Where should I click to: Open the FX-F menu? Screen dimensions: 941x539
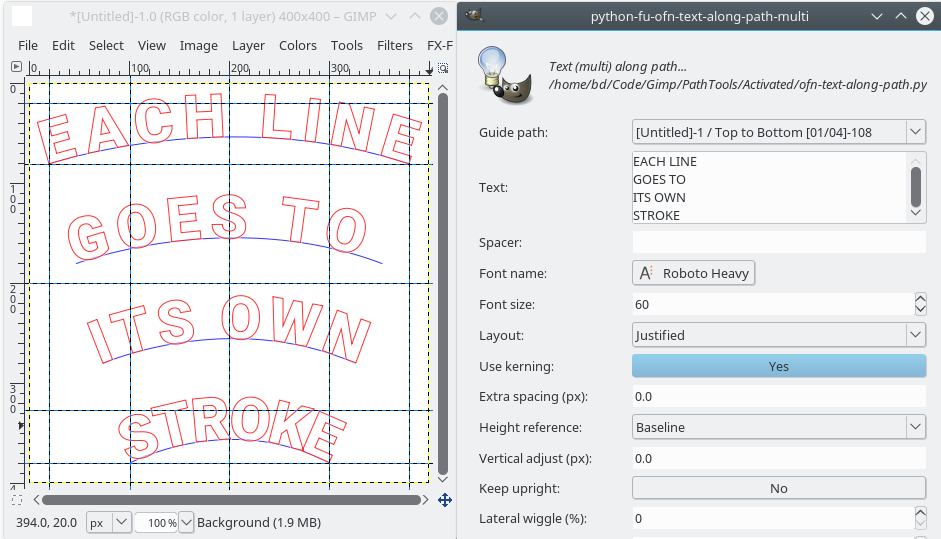coord(439,46)
